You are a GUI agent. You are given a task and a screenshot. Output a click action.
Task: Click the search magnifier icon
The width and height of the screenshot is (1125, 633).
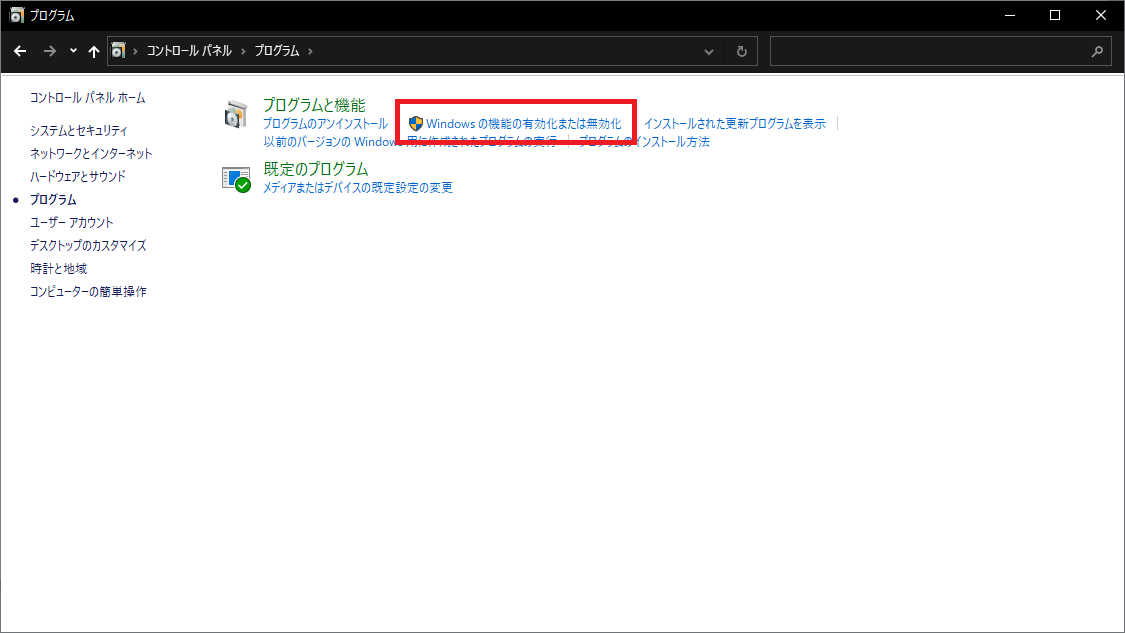1098,51
